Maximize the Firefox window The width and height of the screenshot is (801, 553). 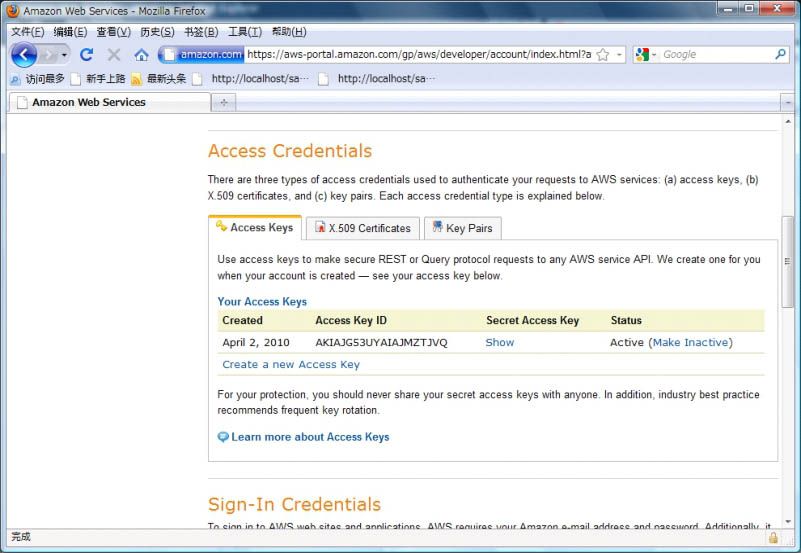[x=749, y=8]
